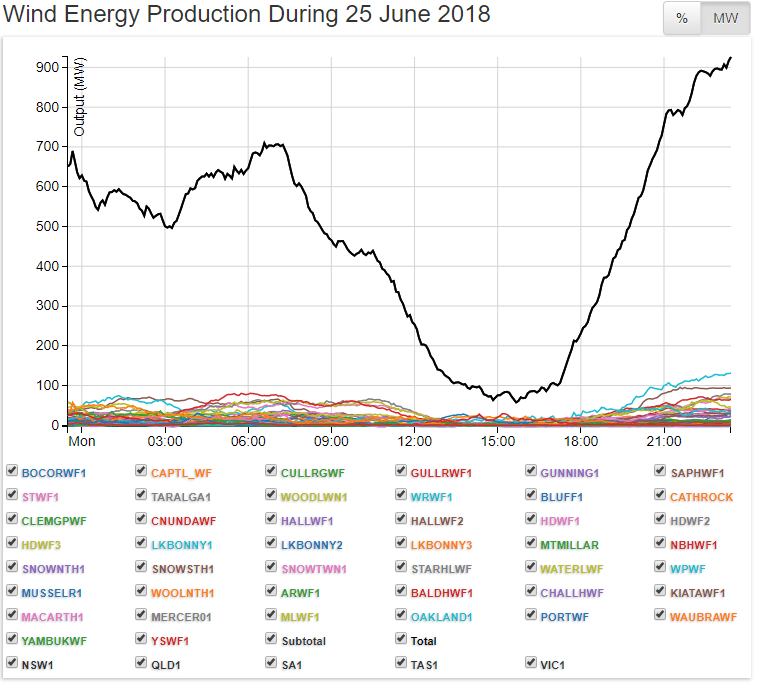
Task: Hide the Total line via its checkbox
Action: pyautogui.click(x=401, y=638)
